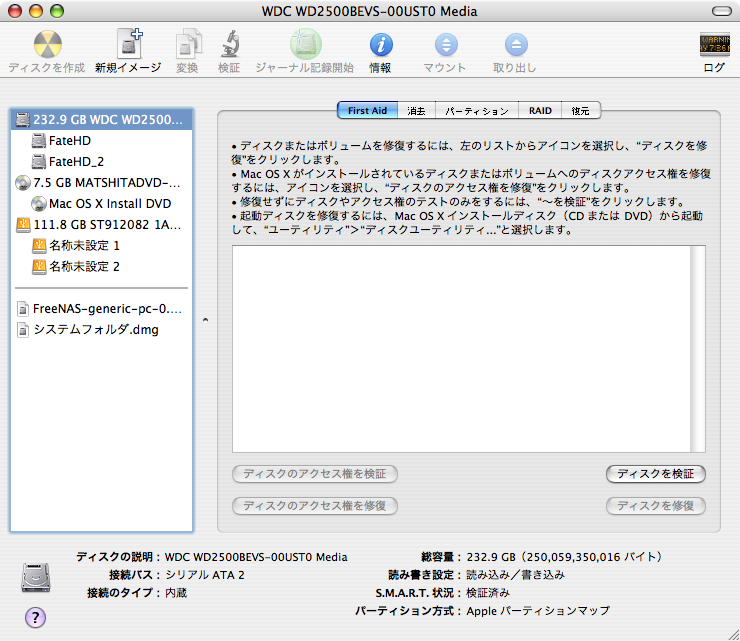Viewport: 740px width, 641px height.
Task: Click the sidebar splitter handle dot
Action: pos(205,320)
